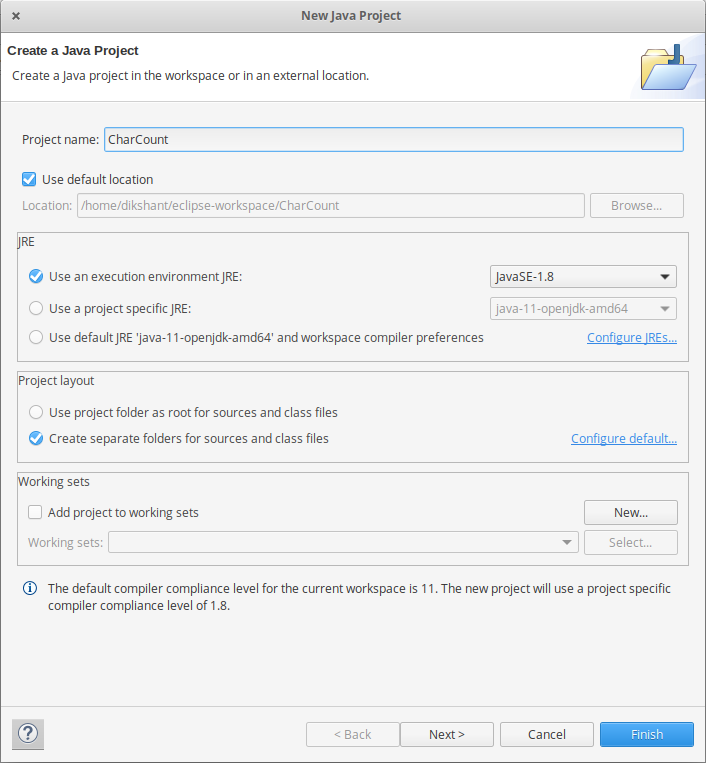Click Finish to create the project
The width and height of the screenshot is (706, 763).
click(x=647, y=734)
